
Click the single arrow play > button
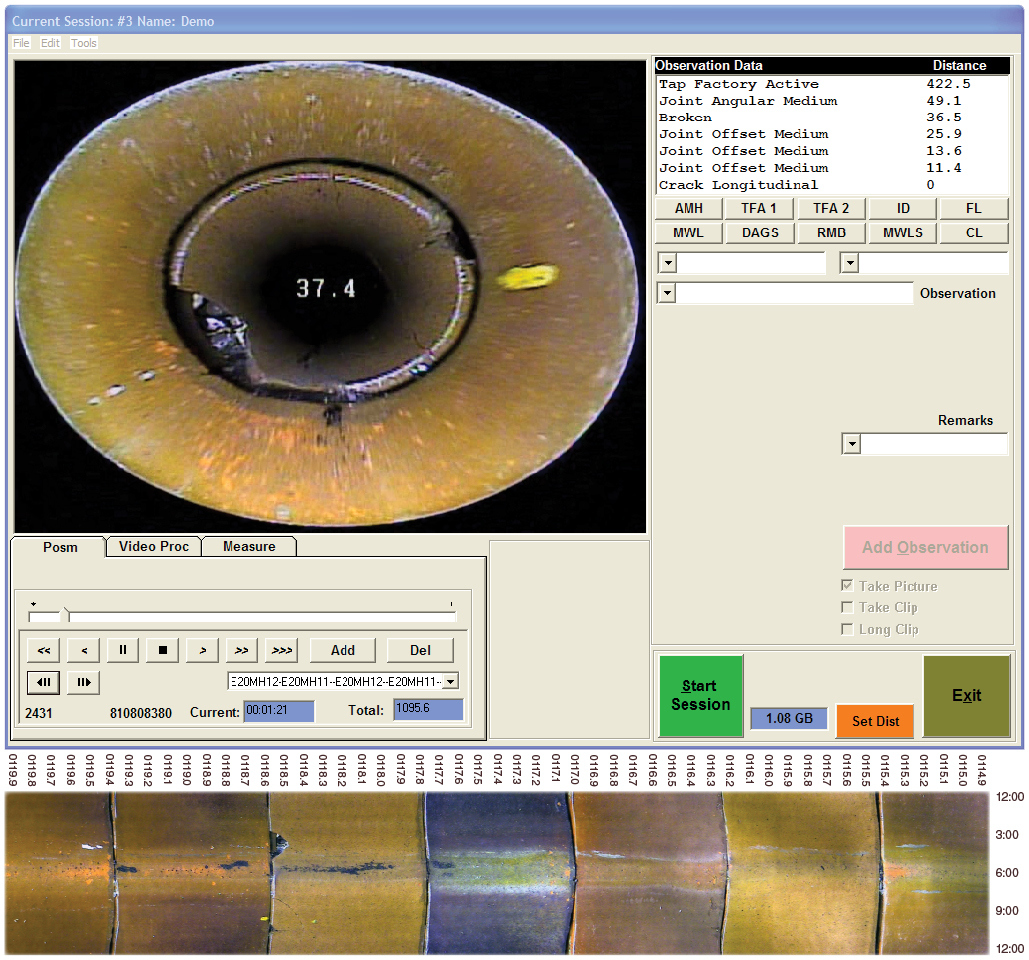[202, 650]
